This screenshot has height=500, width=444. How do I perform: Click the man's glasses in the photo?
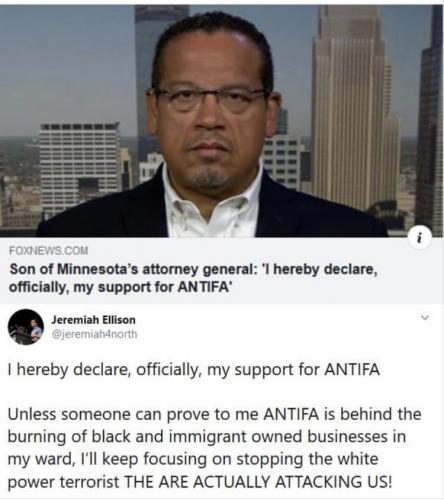click(x=211, y=99)
